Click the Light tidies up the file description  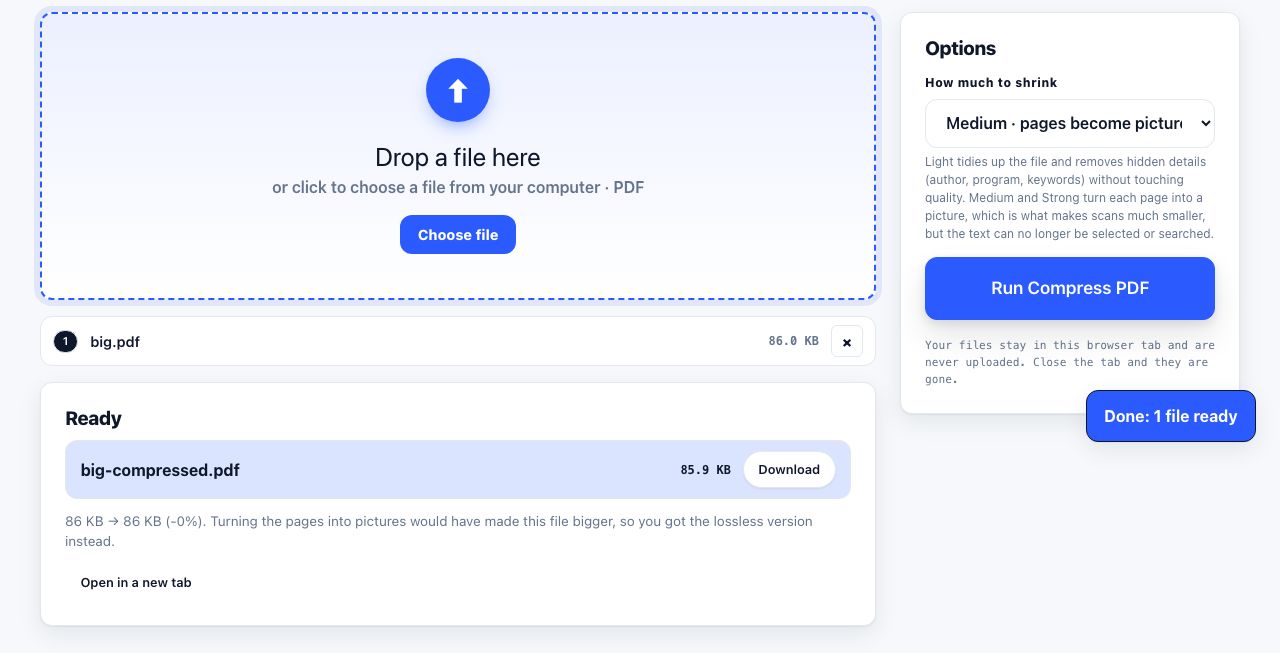pyautogui.click(x=1070, y=198)
